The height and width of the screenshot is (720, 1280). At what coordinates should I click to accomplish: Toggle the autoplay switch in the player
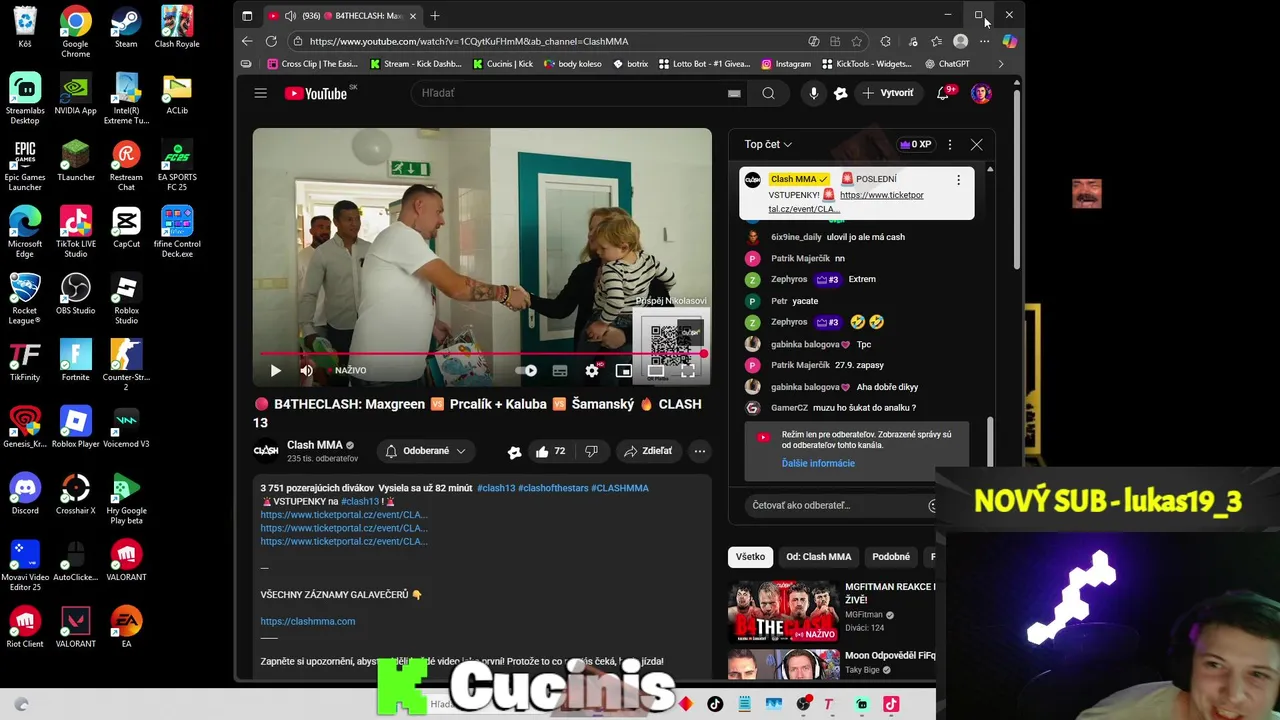pyautogui.click(x=527, y=371)
